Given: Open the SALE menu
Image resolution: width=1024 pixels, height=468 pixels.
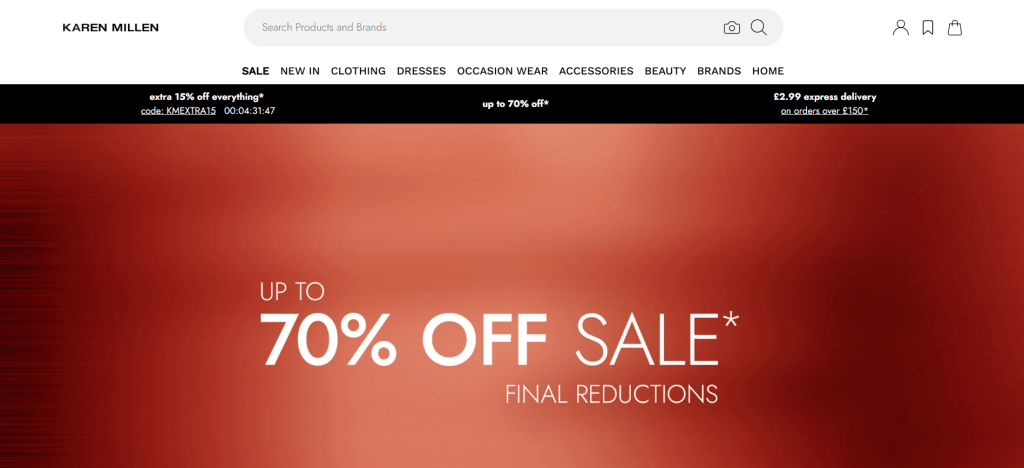Looking at the screenshot, I should tap(255, 71).
